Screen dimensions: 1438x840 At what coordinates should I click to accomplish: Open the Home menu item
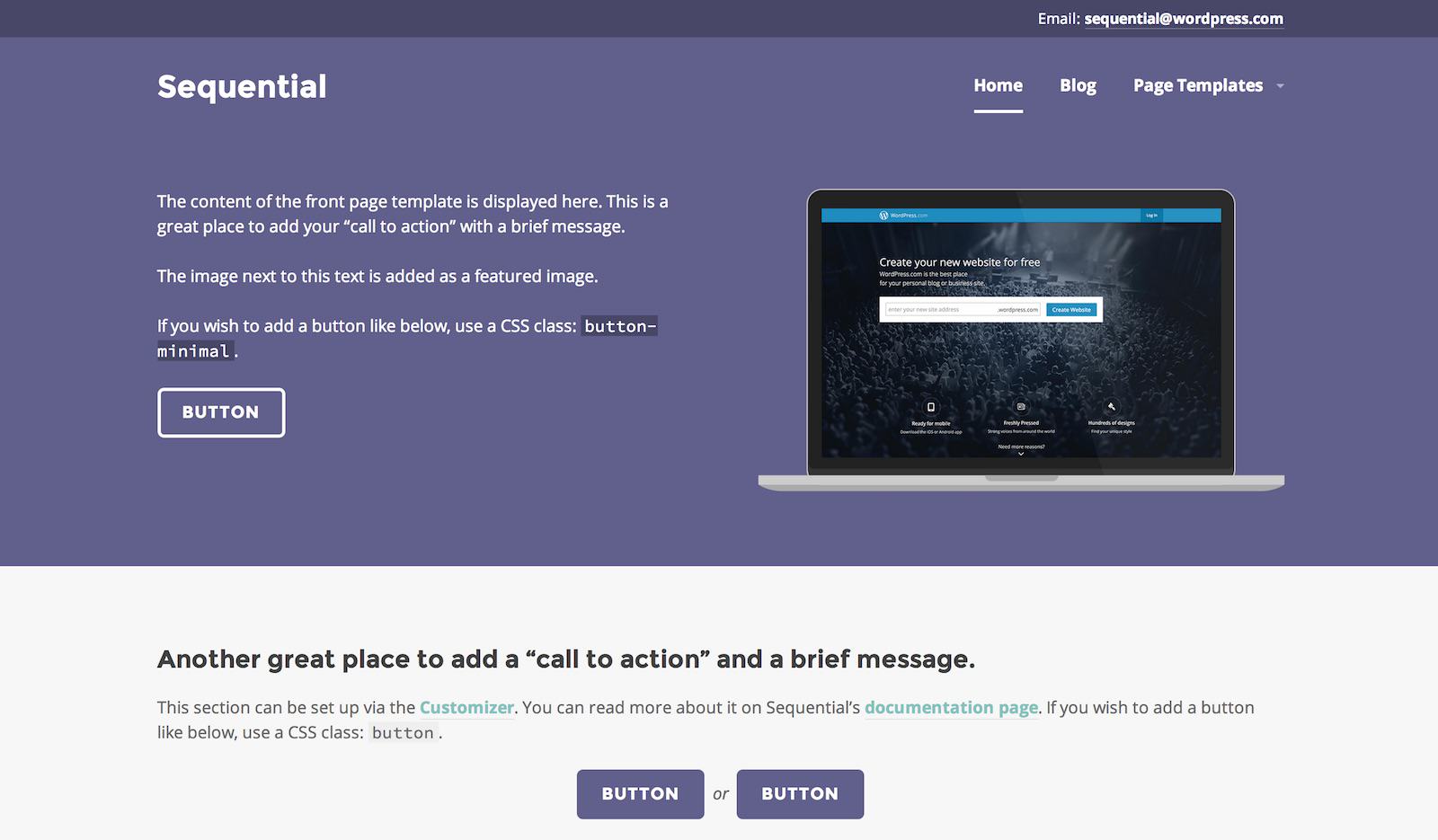pyautogui.click(x=998, y=85)
